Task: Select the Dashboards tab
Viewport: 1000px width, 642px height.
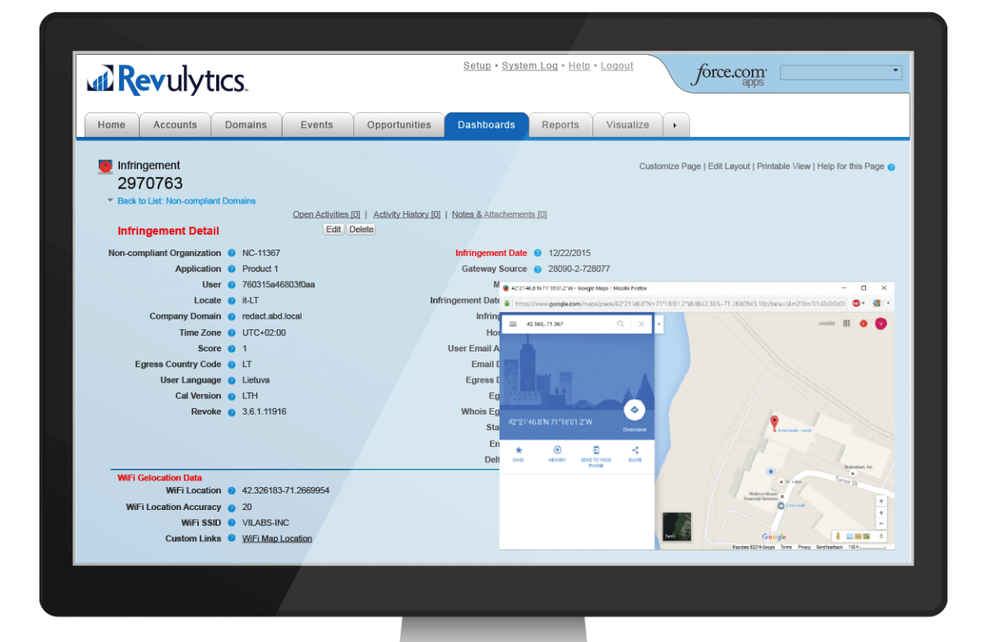Action: 487,125
